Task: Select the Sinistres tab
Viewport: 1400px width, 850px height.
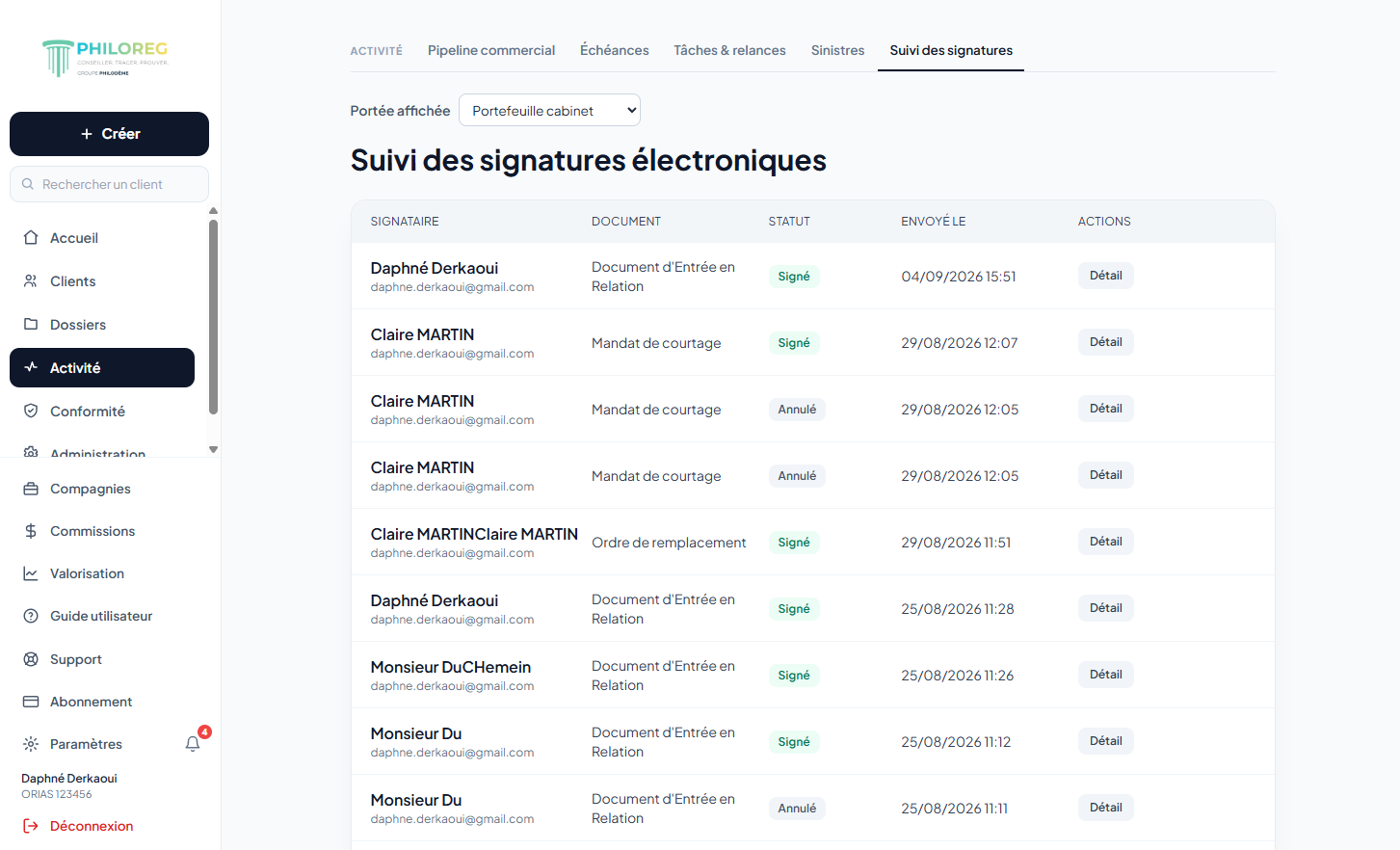Action: (837, 50)
